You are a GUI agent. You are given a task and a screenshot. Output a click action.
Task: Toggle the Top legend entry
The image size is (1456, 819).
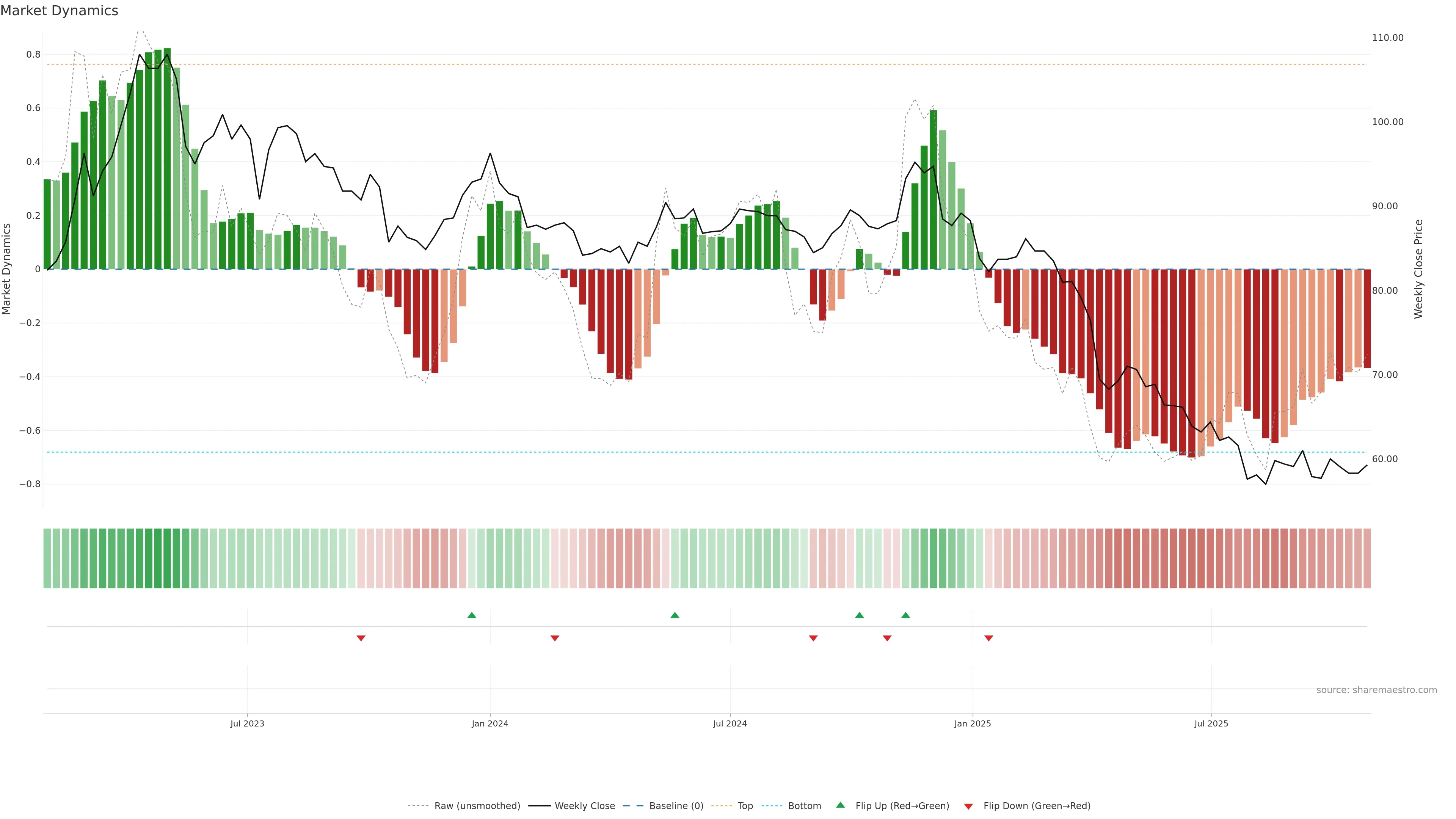tap(745, 806)
